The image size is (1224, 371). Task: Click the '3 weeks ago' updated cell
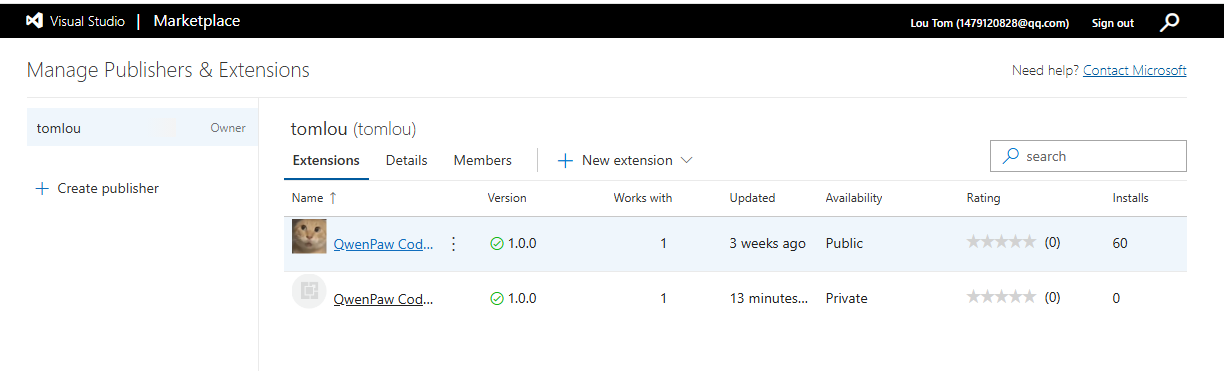coord(768,243)
